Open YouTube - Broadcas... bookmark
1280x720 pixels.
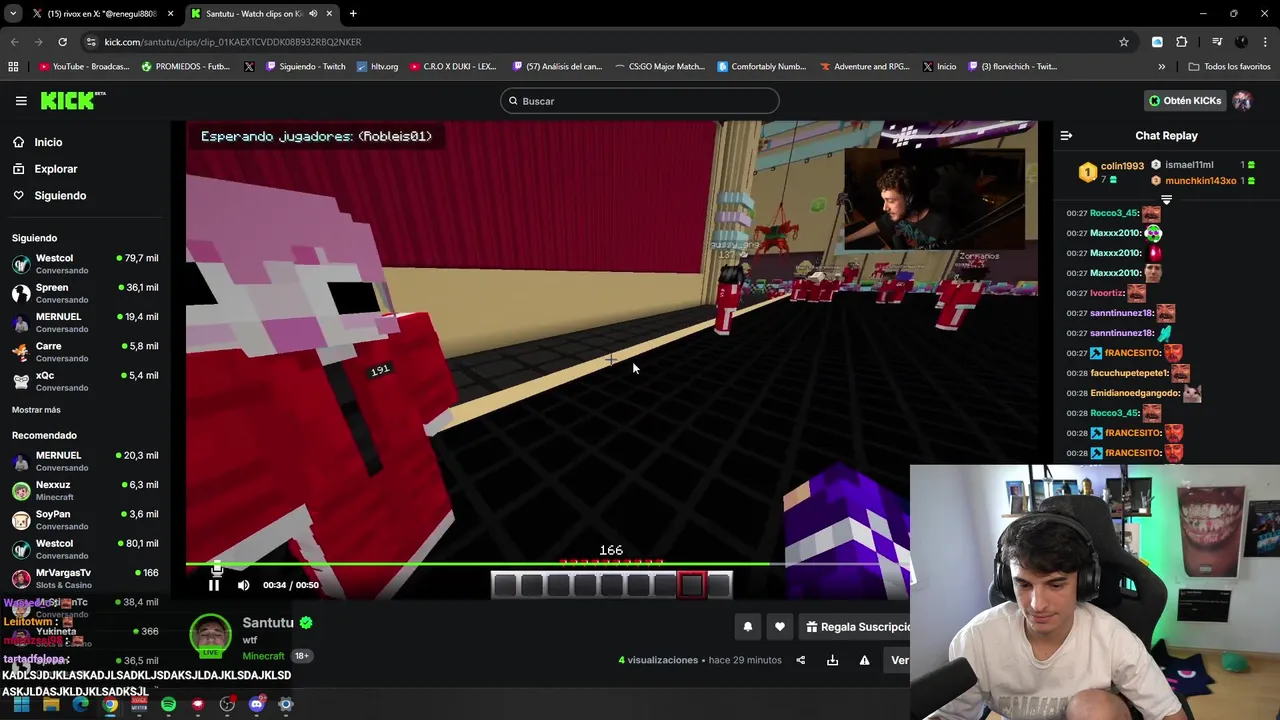point(84,67)
